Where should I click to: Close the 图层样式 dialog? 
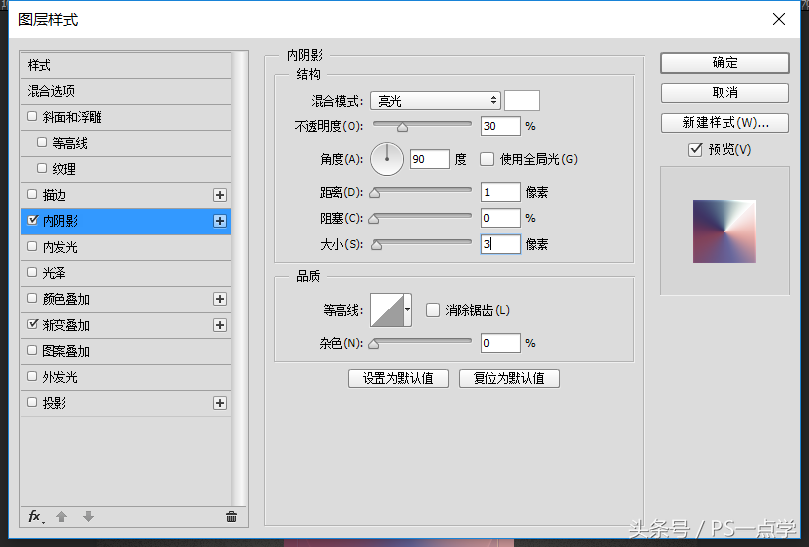(779, 19)
